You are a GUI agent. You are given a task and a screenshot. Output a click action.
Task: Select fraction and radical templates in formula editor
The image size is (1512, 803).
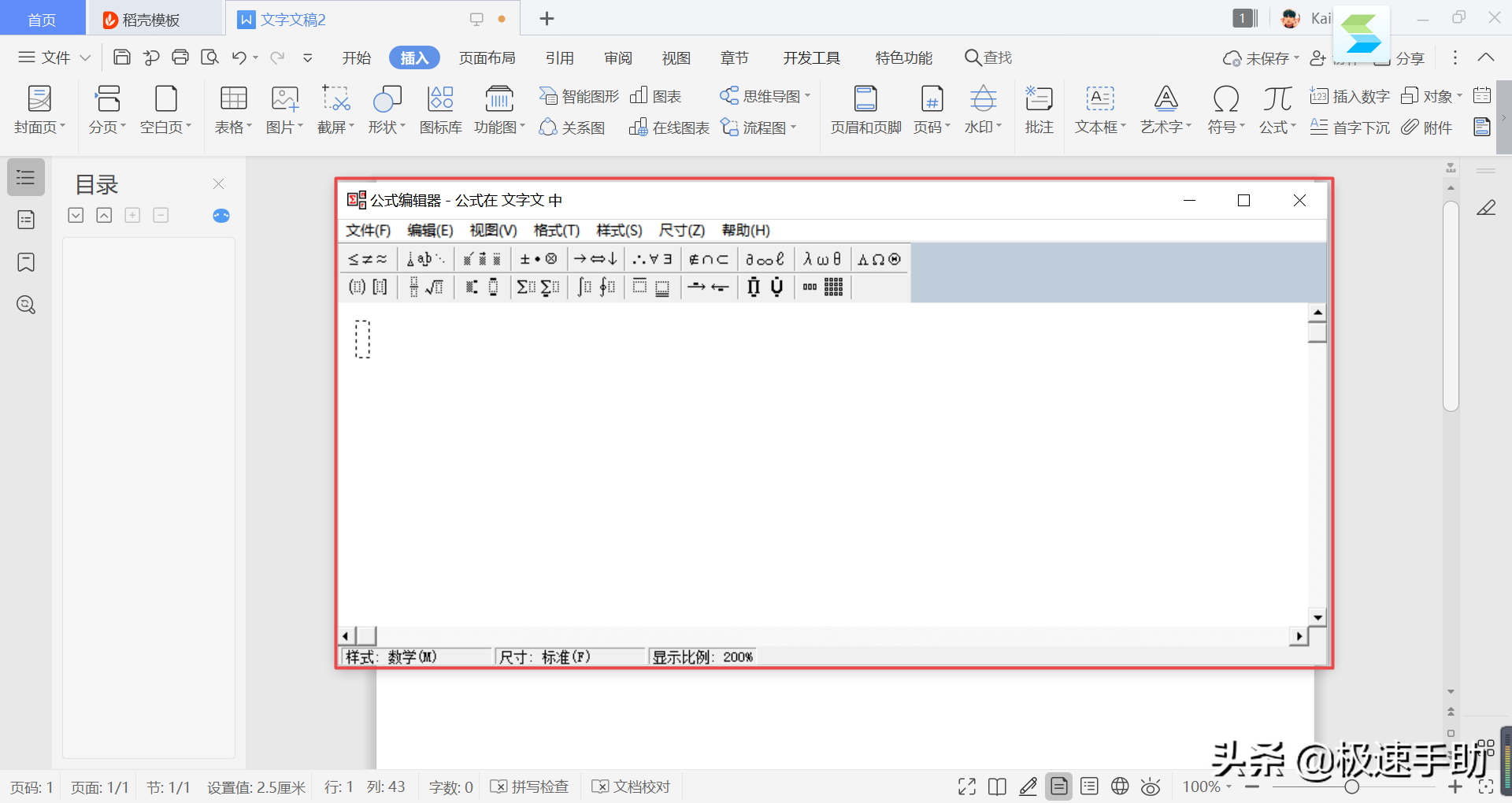426,287
